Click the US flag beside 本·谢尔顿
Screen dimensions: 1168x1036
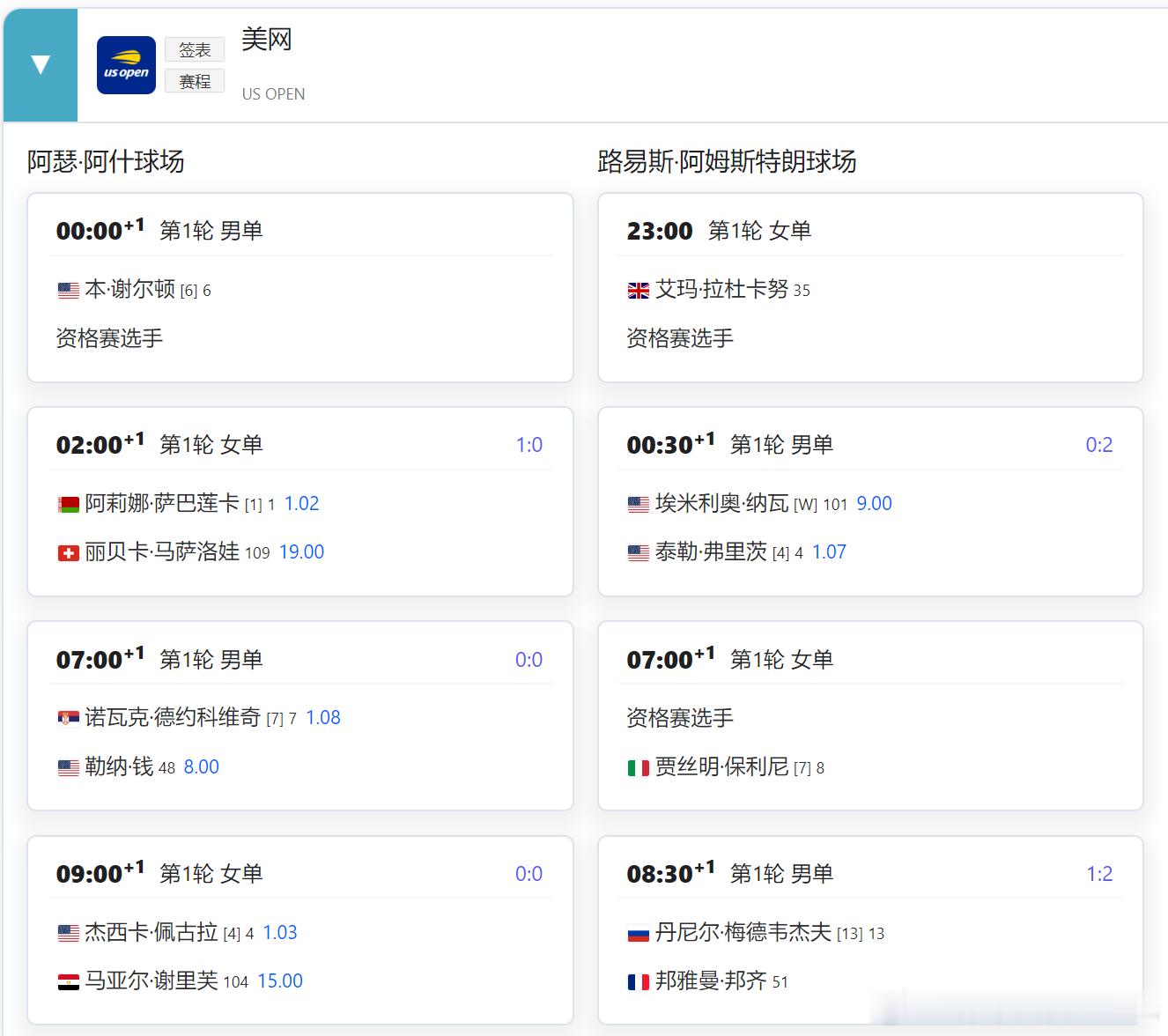(69, 291)
